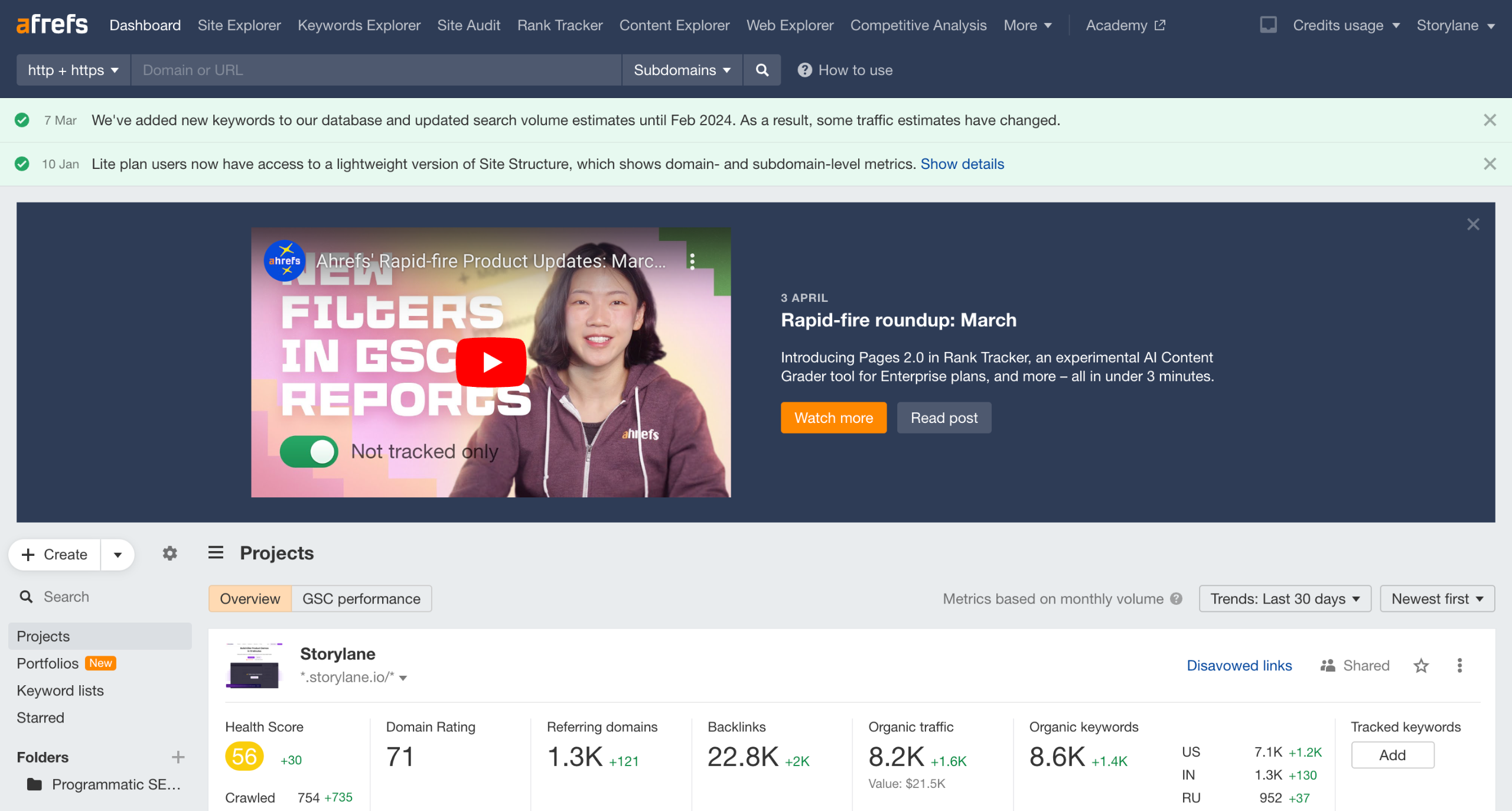The image size is (1512, 811).
Task: Open video options three-dot menu
Action: point(692,261)
